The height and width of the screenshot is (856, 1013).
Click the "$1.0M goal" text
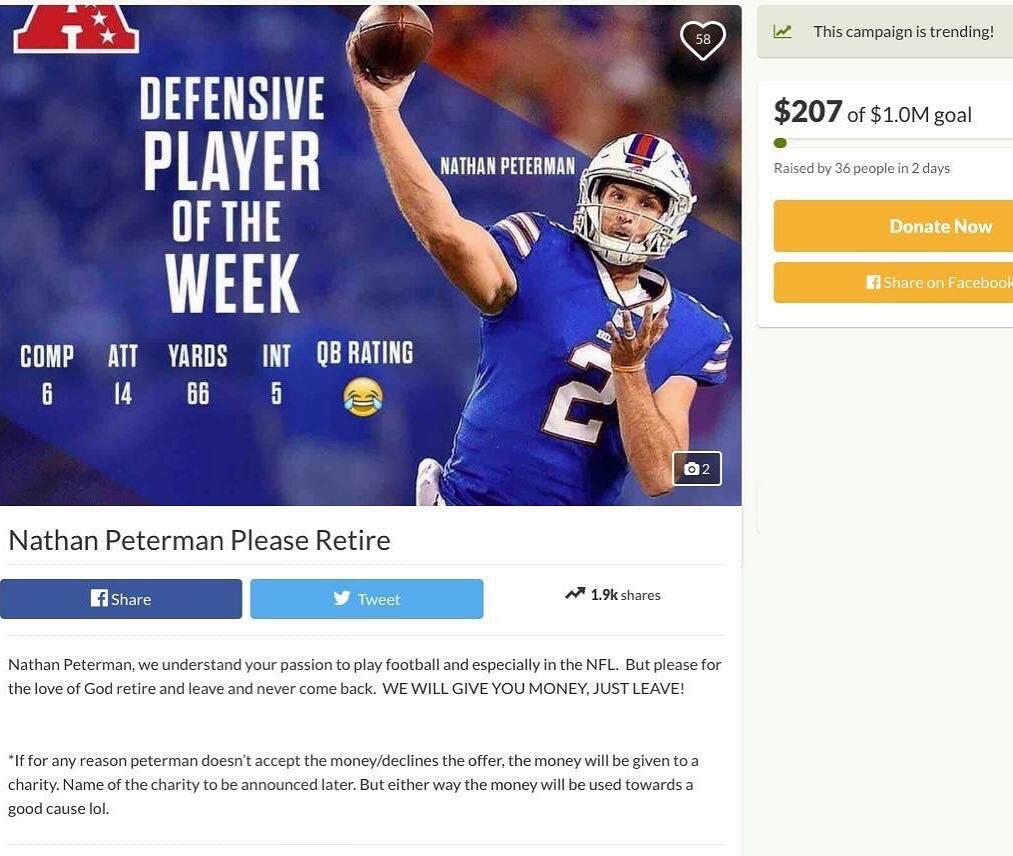920,115
